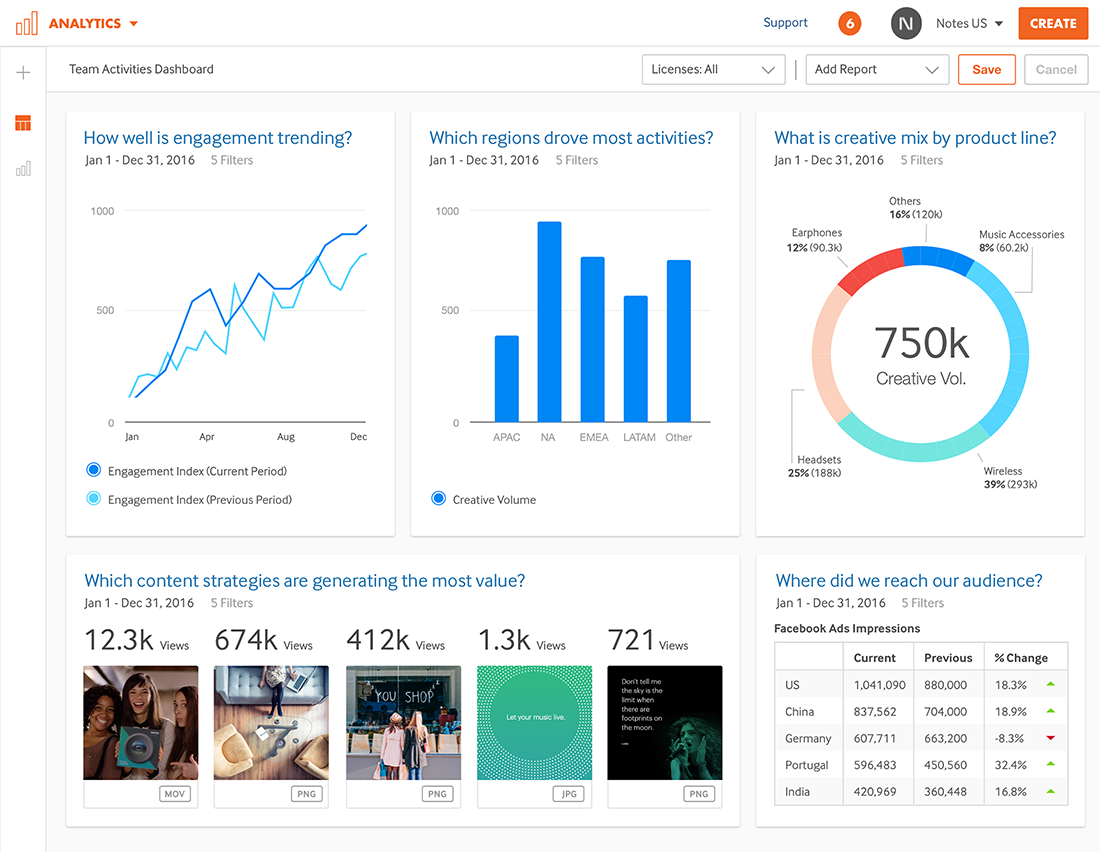1100x852 pixels.
Task: Click the plus icon in left sidebar
Action: (23, 72)
